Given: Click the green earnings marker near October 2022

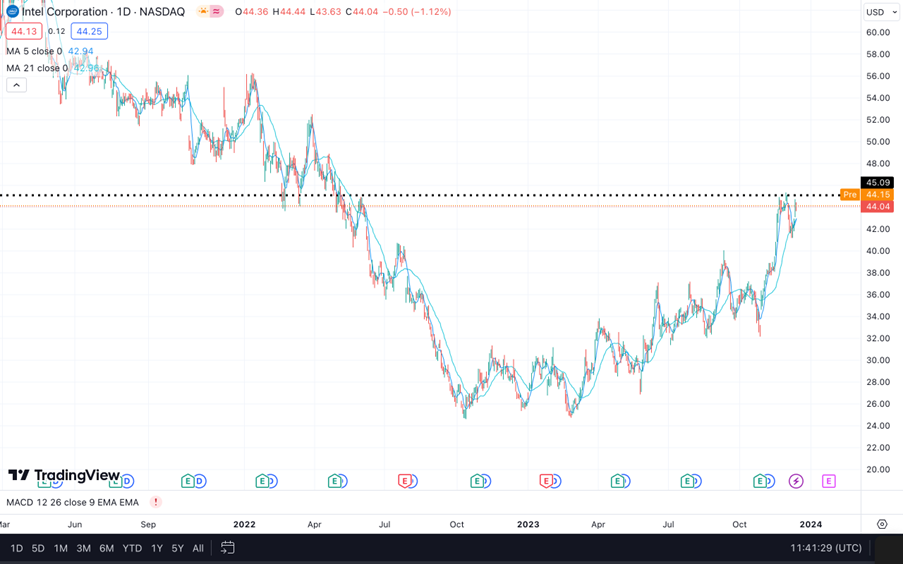Looking at the screenshot, I should [477, 481].
